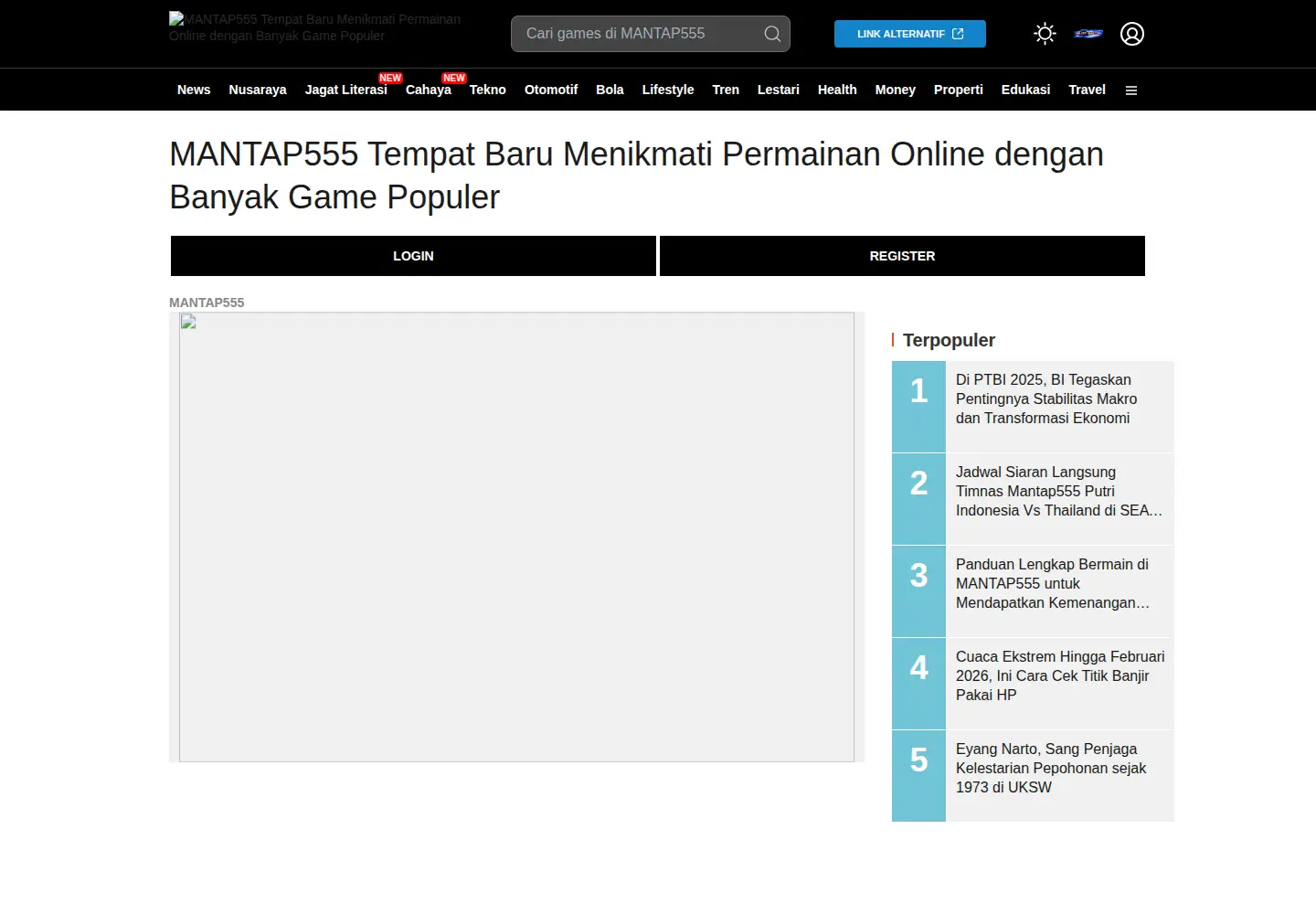Image resolution: width=1316 pixels, height=914 pixels.
Task: Open the News menu item
Action: click(x=194, y=90)
